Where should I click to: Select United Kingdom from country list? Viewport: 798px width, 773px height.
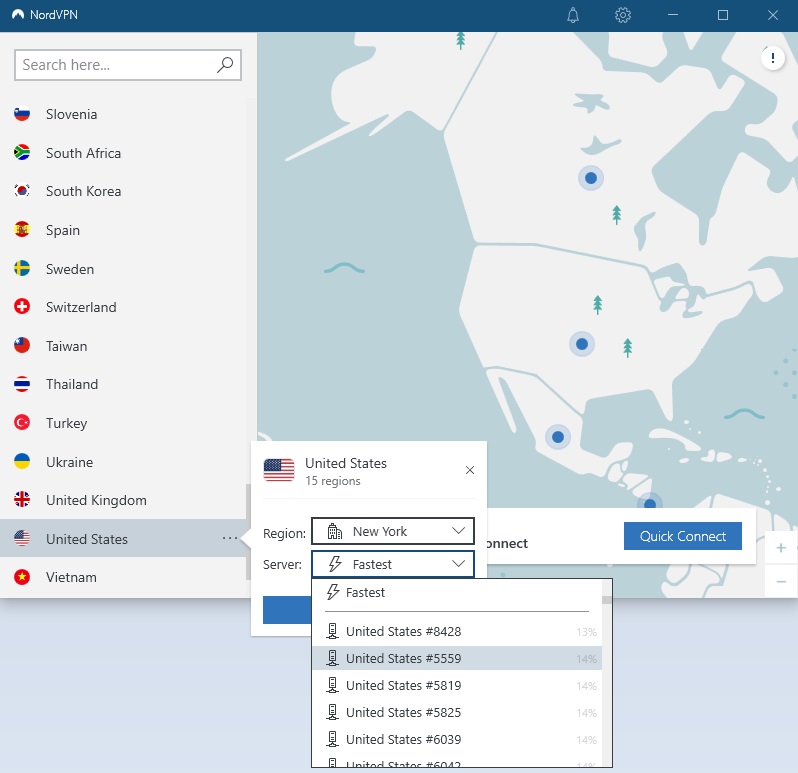(123, 500)
